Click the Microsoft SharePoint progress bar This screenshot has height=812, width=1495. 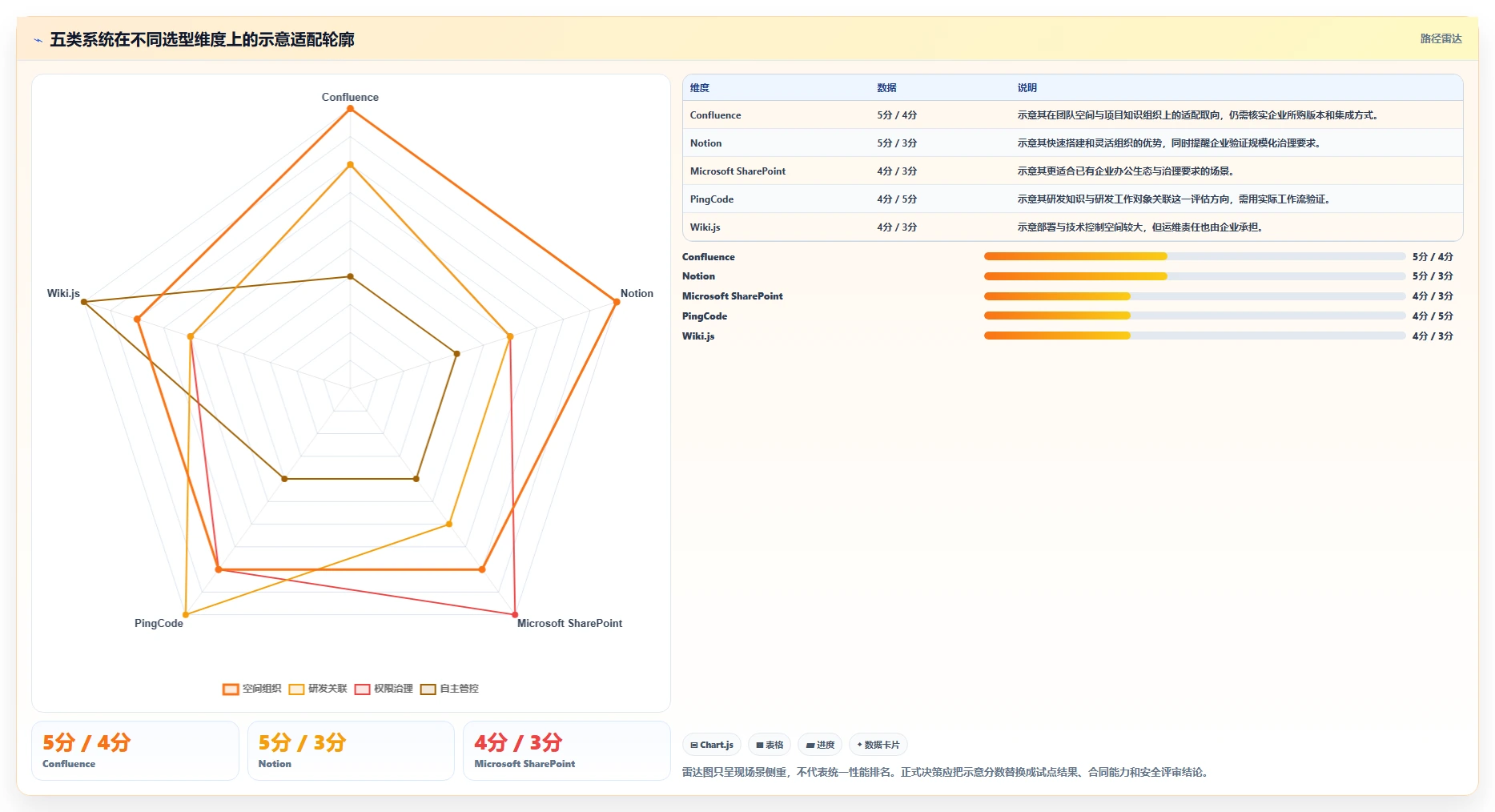pos(1195,296)
